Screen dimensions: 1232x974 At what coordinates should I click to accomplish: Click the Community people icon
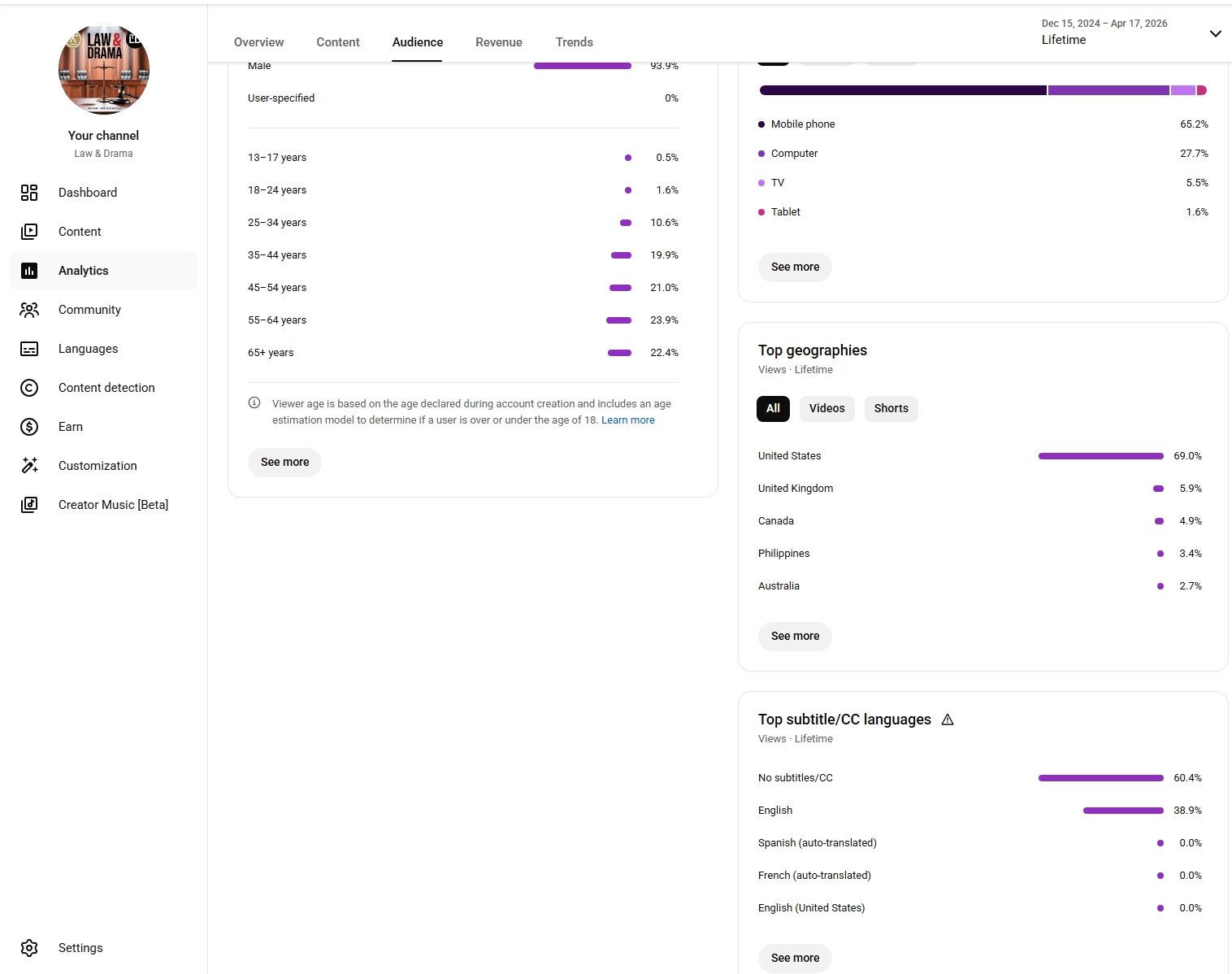tap(29, 310)
